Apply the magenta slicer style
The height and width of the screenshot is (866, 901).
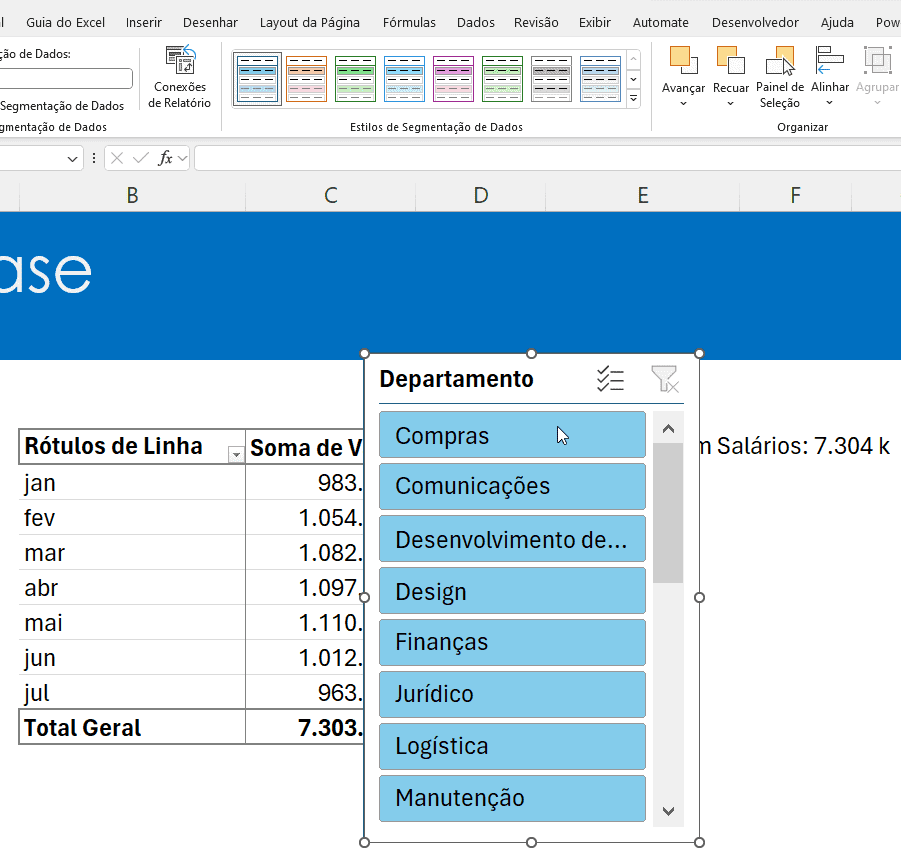pyautogui.click(x=453, y=79)
